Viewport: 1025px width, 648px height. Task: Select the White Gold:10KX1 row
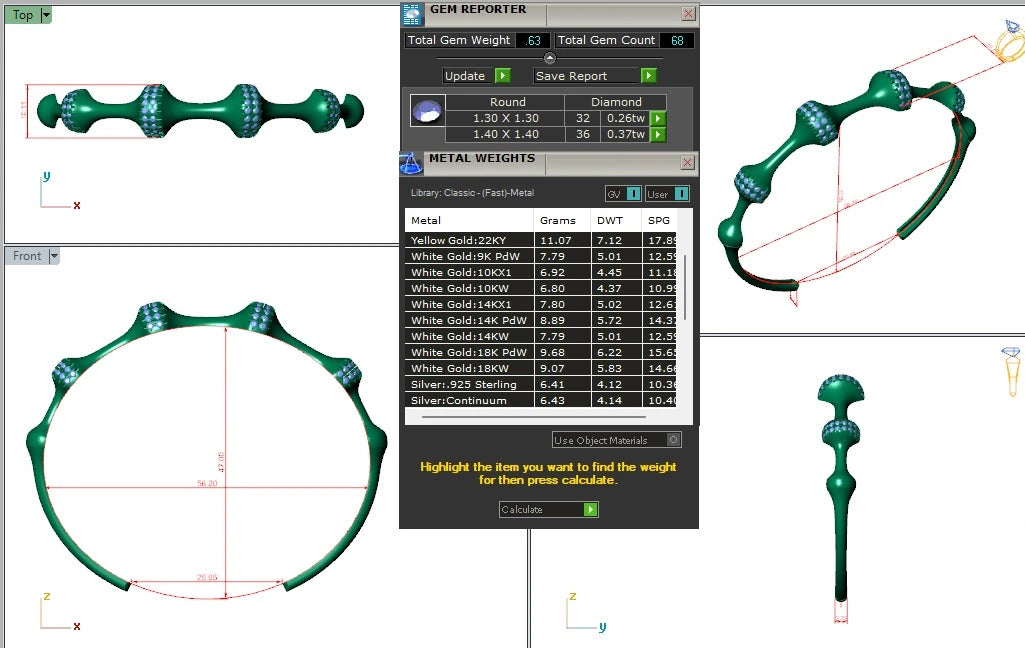(541, 272)
